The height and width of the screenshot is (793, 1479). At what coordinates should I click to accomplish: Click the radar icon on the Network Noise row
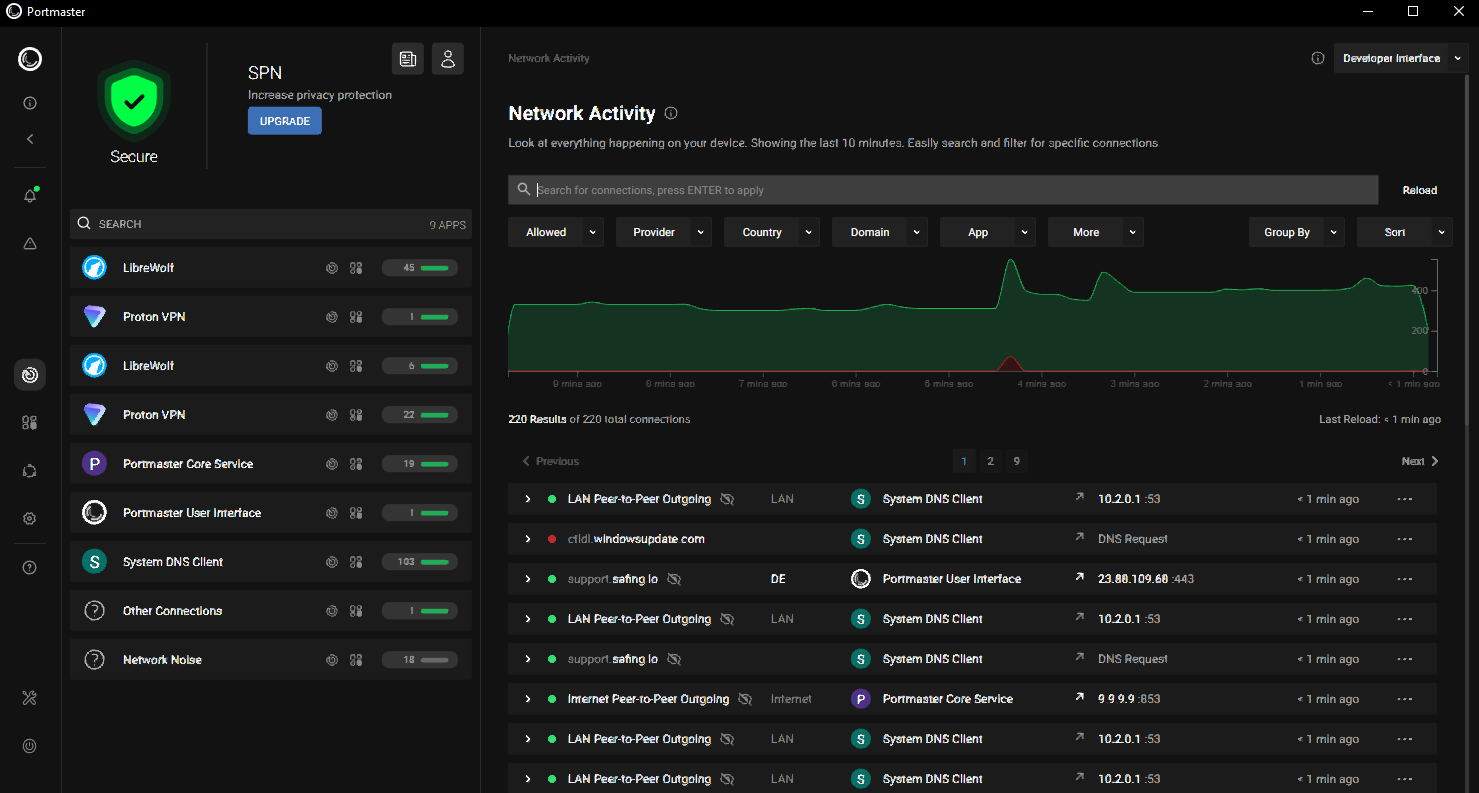point(332,660)
